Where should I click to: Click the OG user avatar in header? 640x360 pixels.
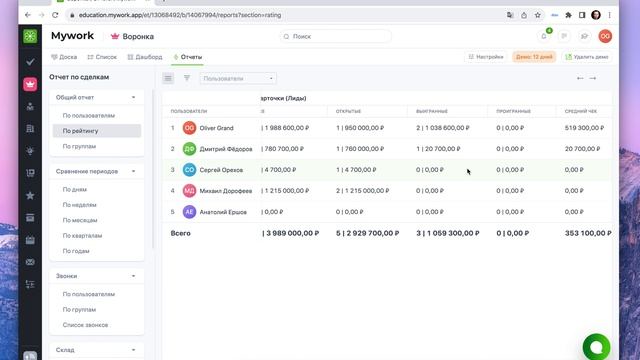click(605, 36)
